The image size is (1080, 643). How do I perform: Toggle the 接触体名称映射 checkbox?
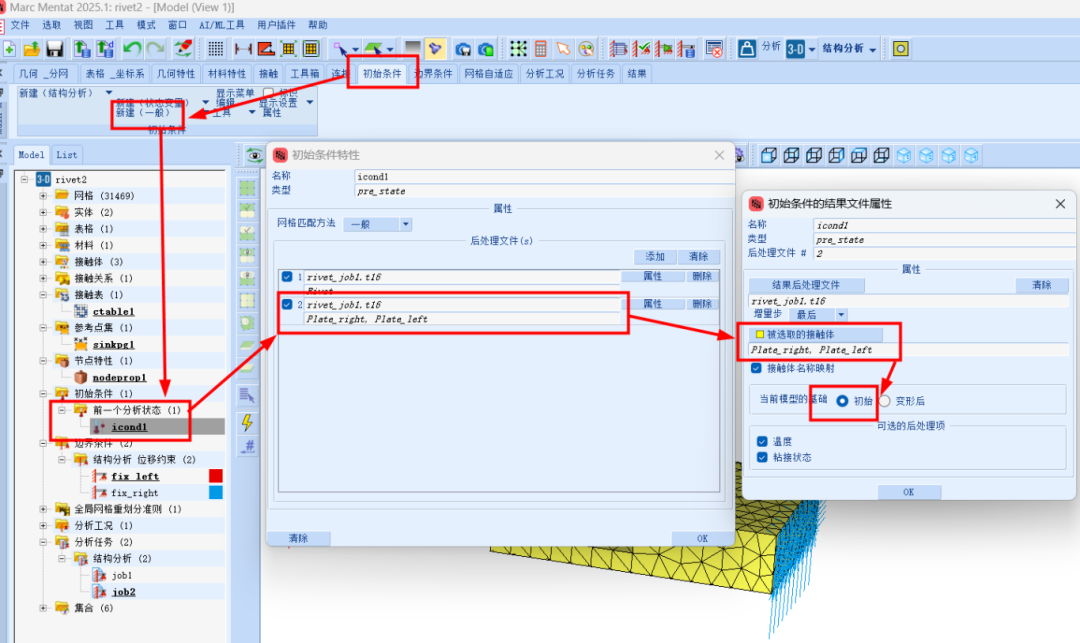(x=756, y=368)
